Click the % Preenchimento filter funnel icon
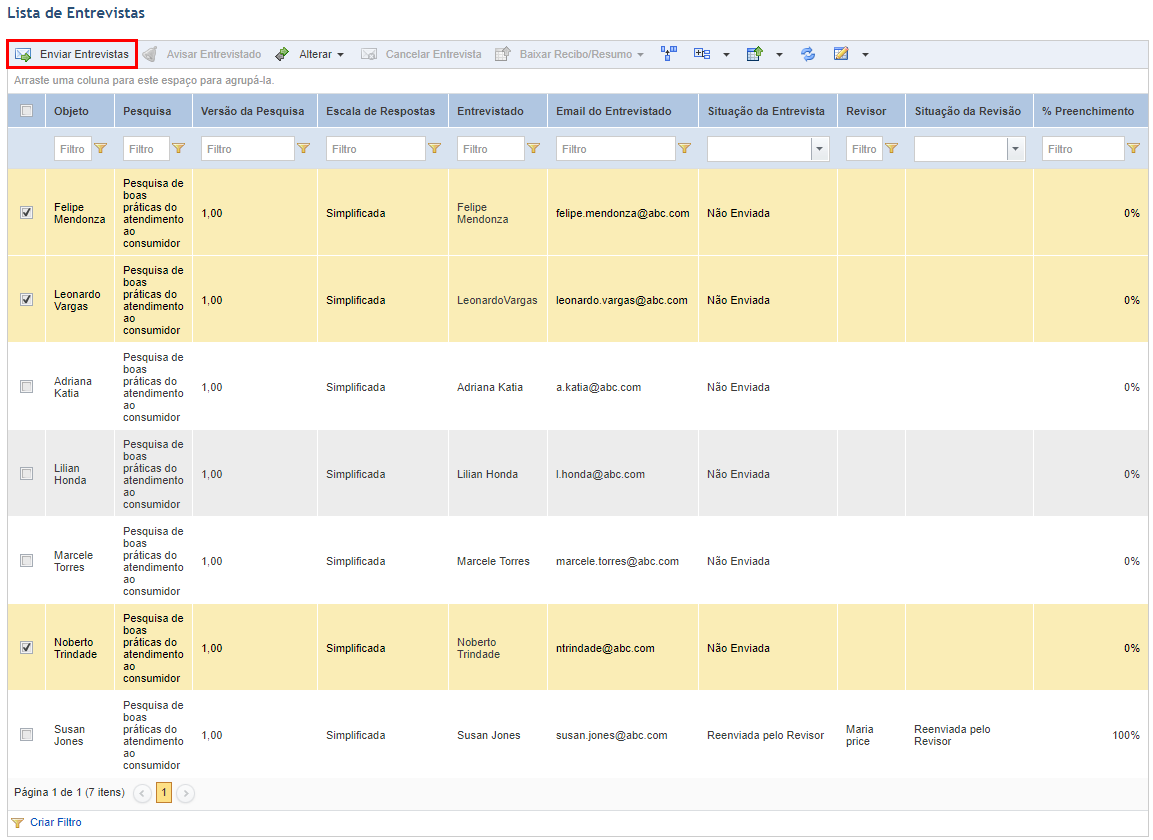This screenshot has width=1153, height=840. click(1134, 149)
